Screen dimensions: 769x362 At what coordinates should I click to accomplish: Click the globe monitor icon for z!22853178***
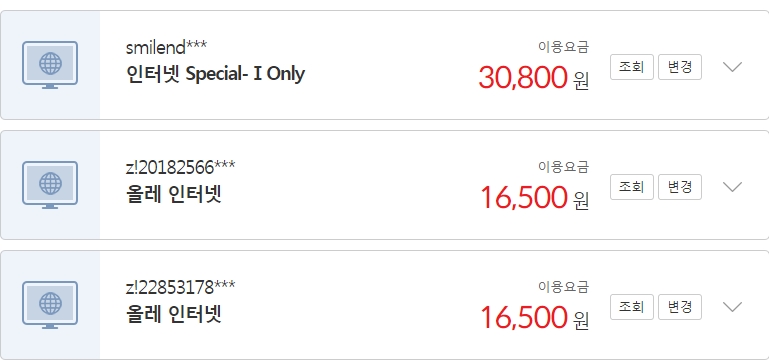[50, 305]
